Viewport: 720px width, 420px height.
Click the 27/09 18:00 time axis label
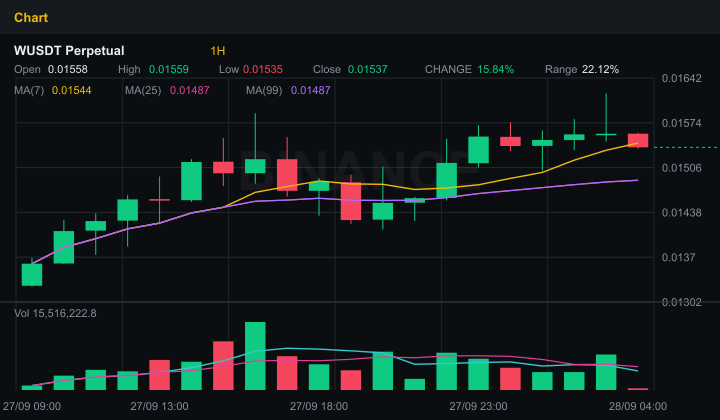[319, 406]
